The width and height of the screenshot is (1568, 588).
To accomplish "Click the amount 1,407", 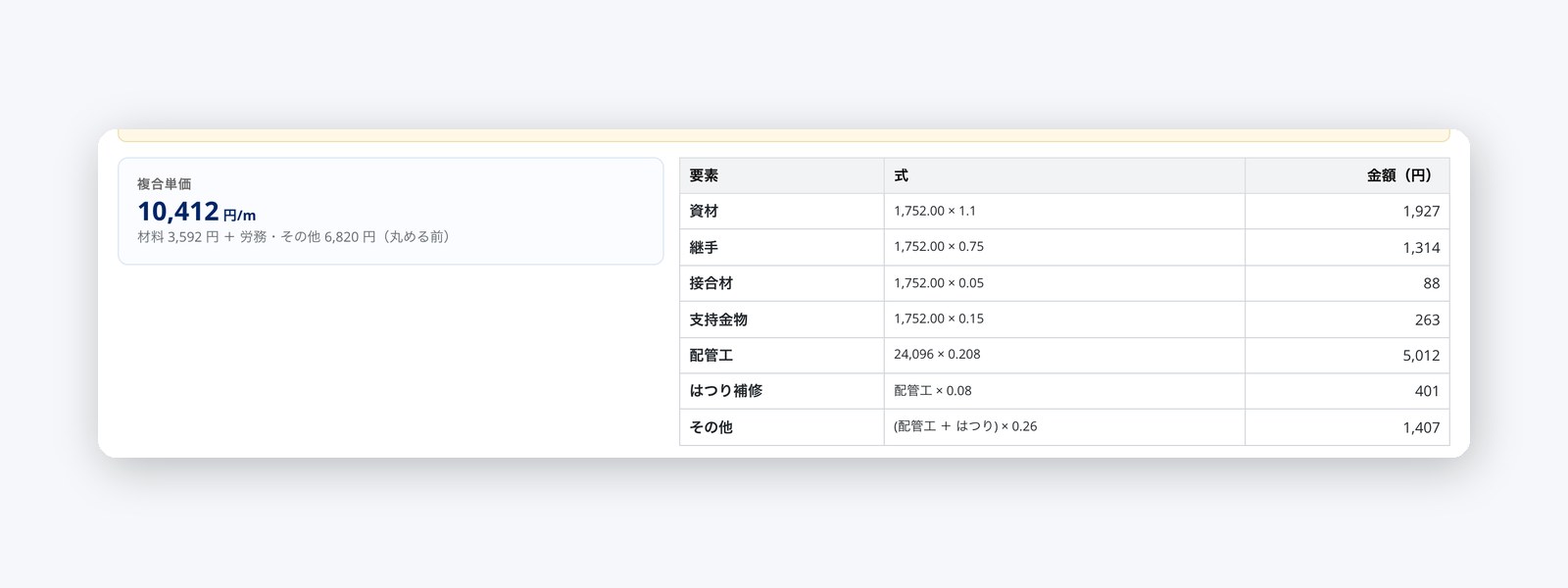I will (x=1421, y=427).
